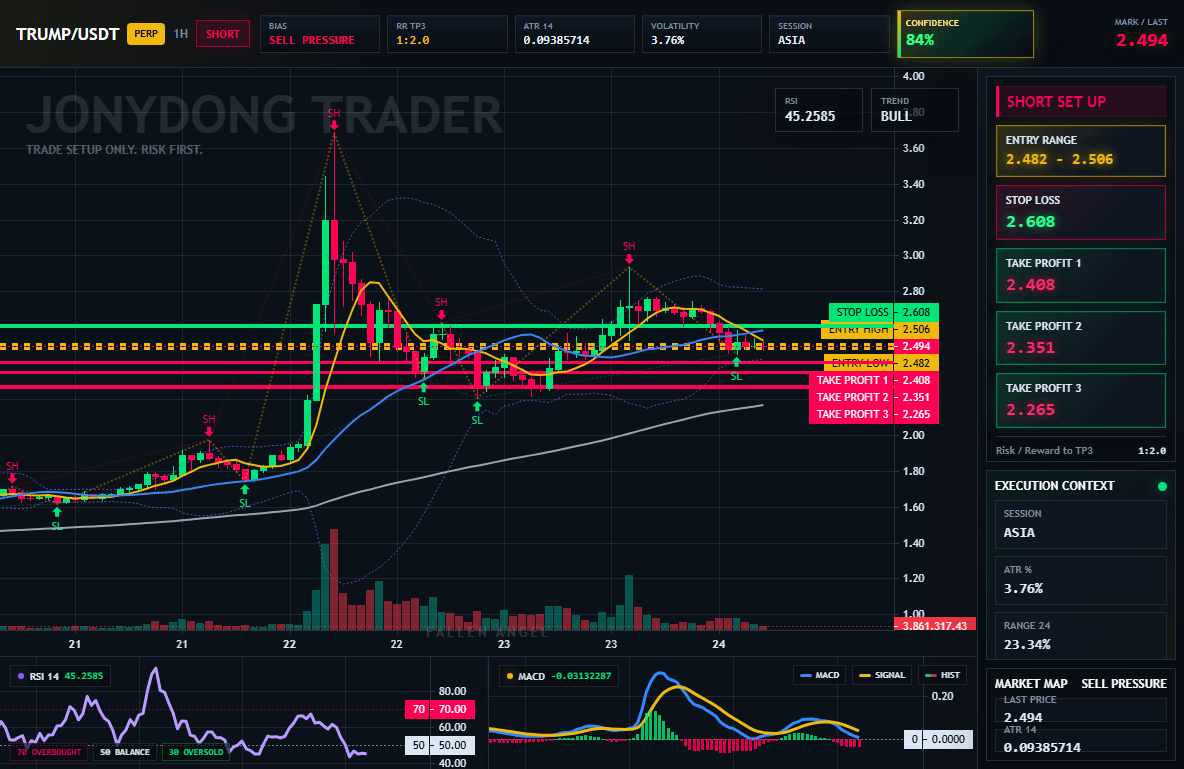
Task: Click the red 2.494 current price tag
Action: click(916, 346)
